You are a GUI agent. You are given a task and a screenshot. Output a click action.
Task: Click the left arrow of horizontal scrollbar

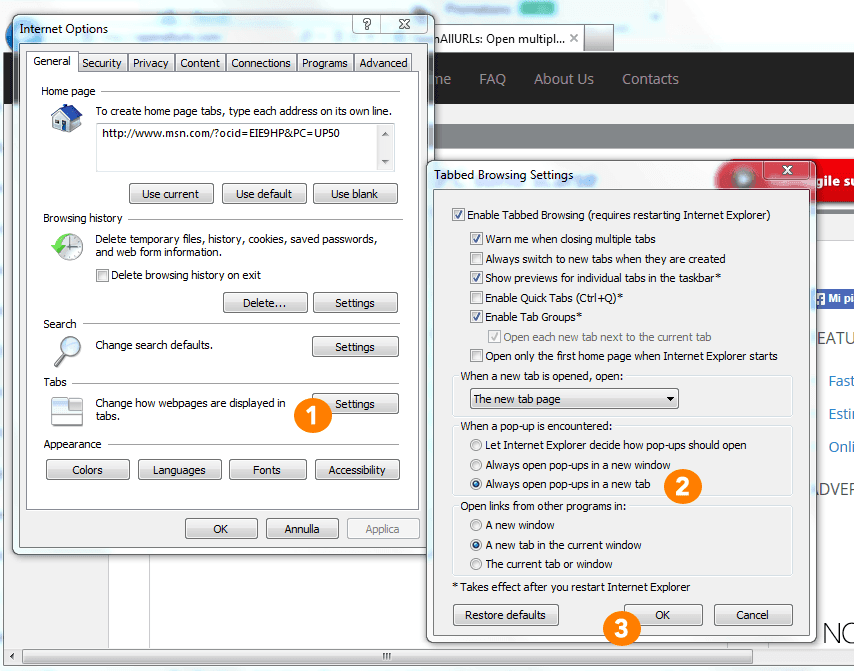pos(12,656)
